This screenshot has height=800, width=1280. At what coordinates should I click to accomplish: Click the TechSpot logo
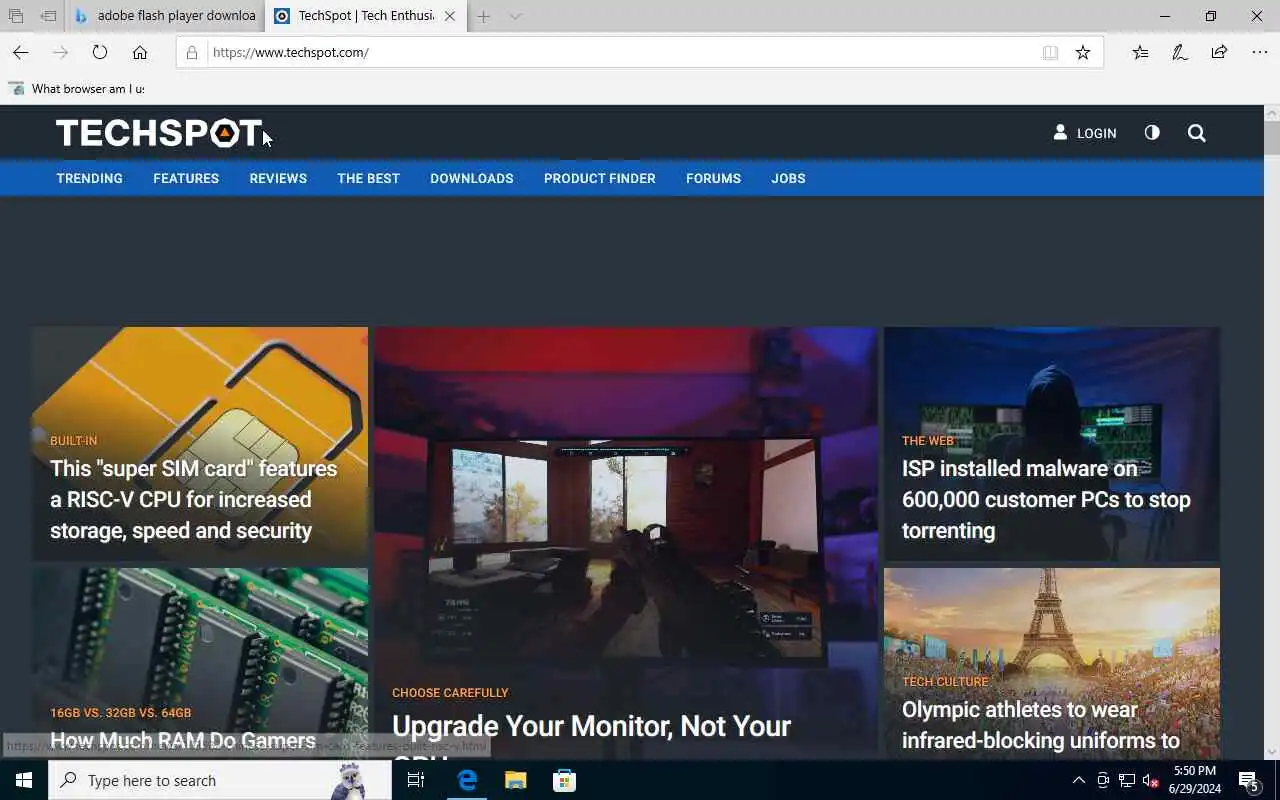click(x=159, y=133)
